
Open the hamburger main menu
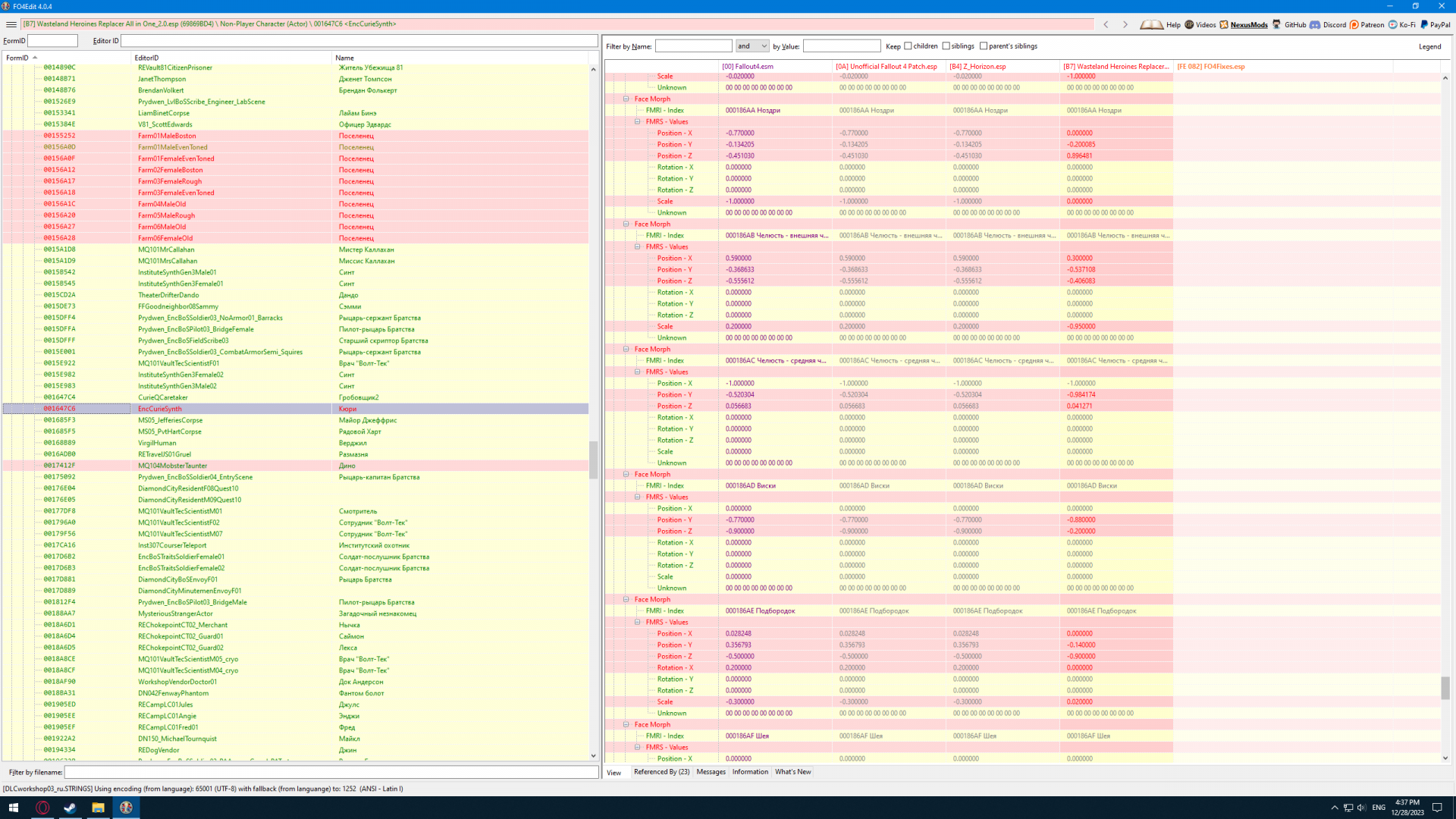[x=11, y=24]
